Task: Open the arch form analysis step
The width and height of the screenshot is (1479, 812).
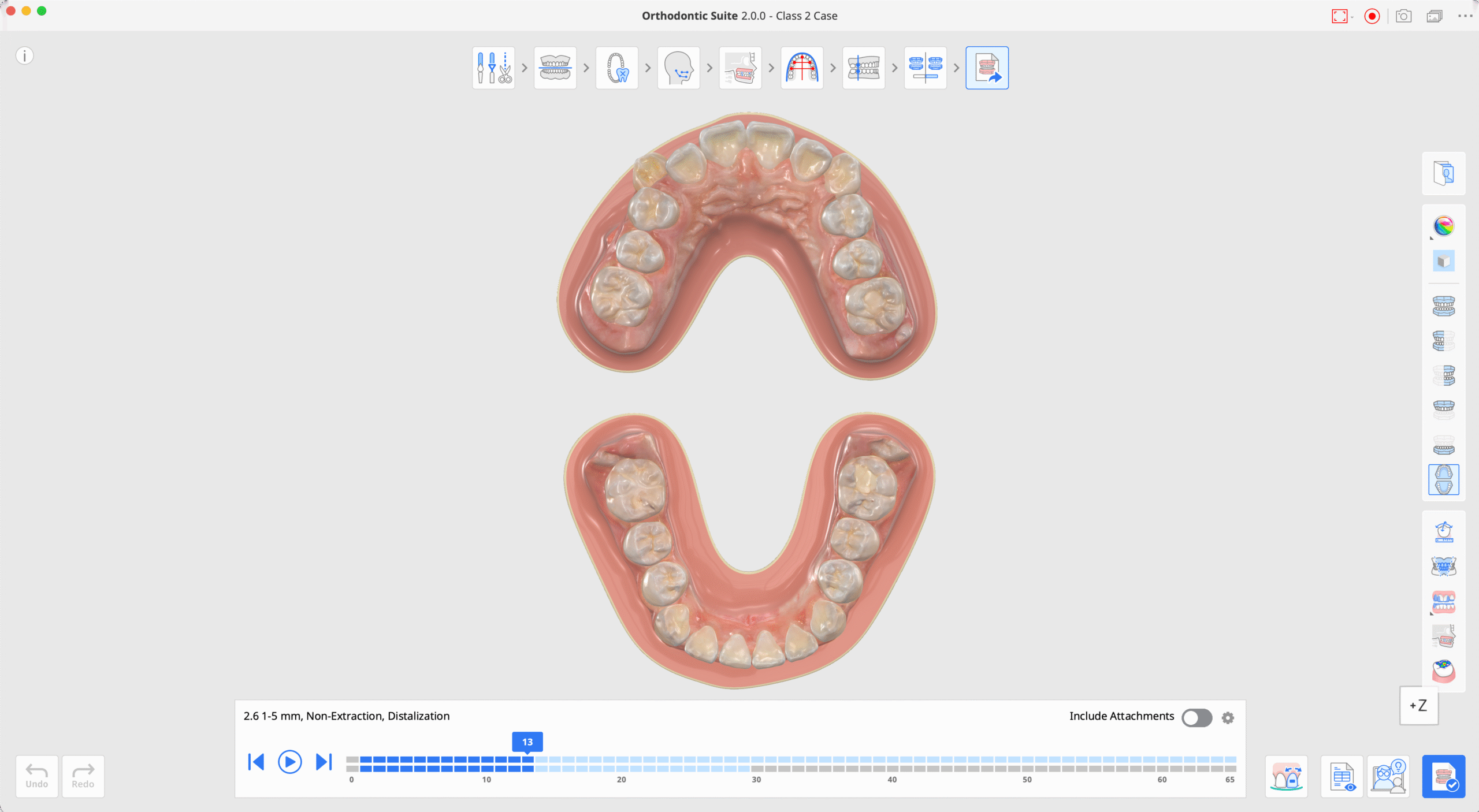Action: [x=802, y=68]
